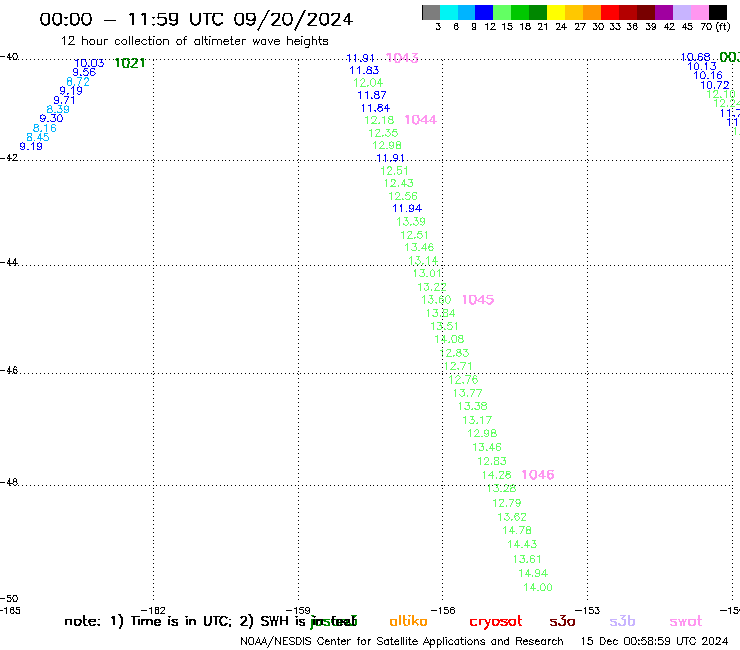Click the blue wave height value 11.94

click(x=407, y=209)
